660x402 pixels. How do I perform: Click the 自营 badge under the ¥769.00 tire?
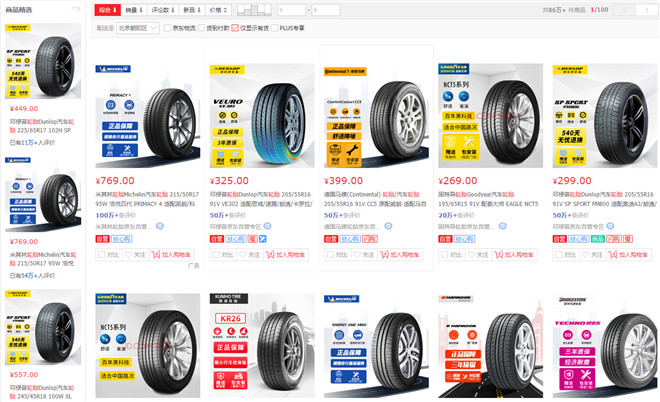point(102,239)
